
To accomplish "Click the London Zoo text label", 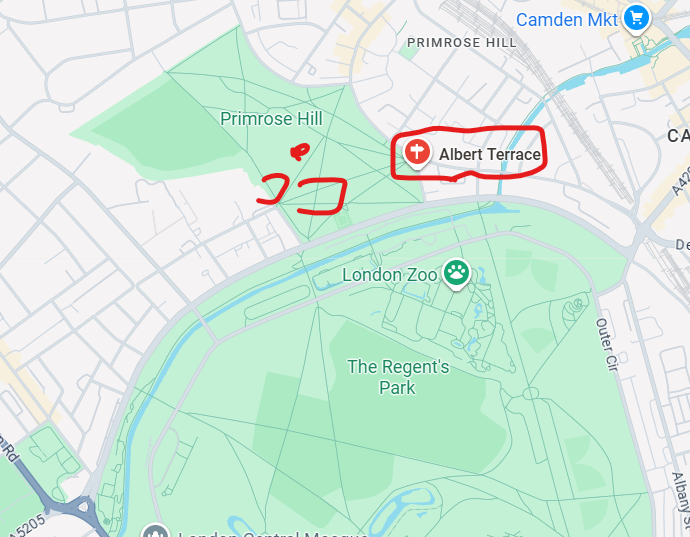I will (389, 275).
